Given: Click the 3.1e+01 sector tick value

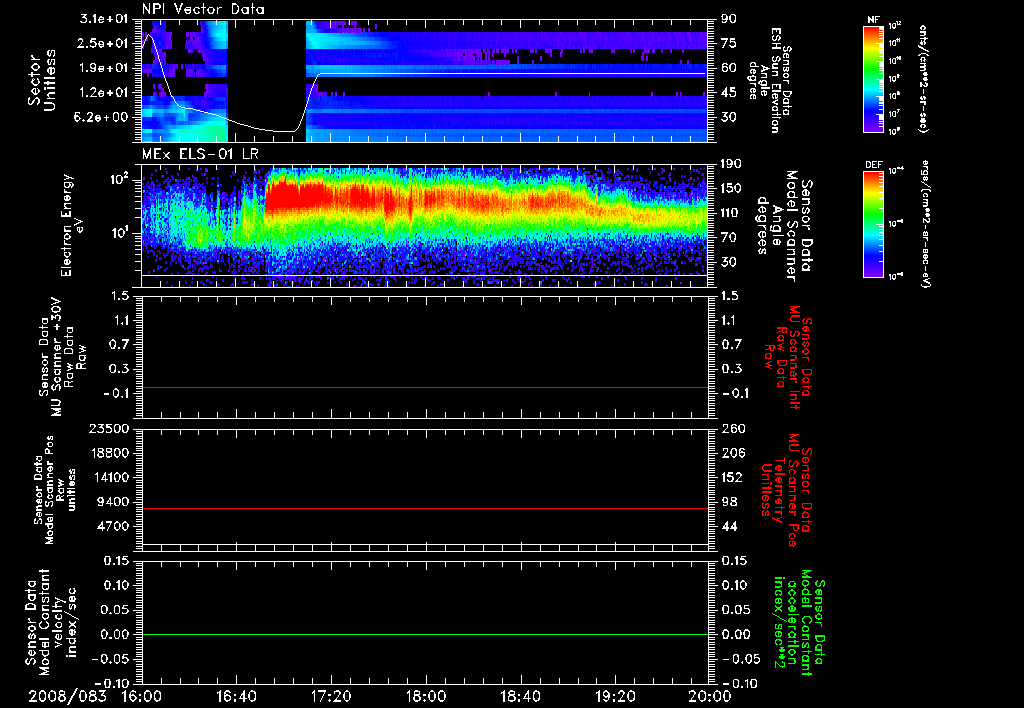Looking at the screenshot, I should click(x=104, y=19).
